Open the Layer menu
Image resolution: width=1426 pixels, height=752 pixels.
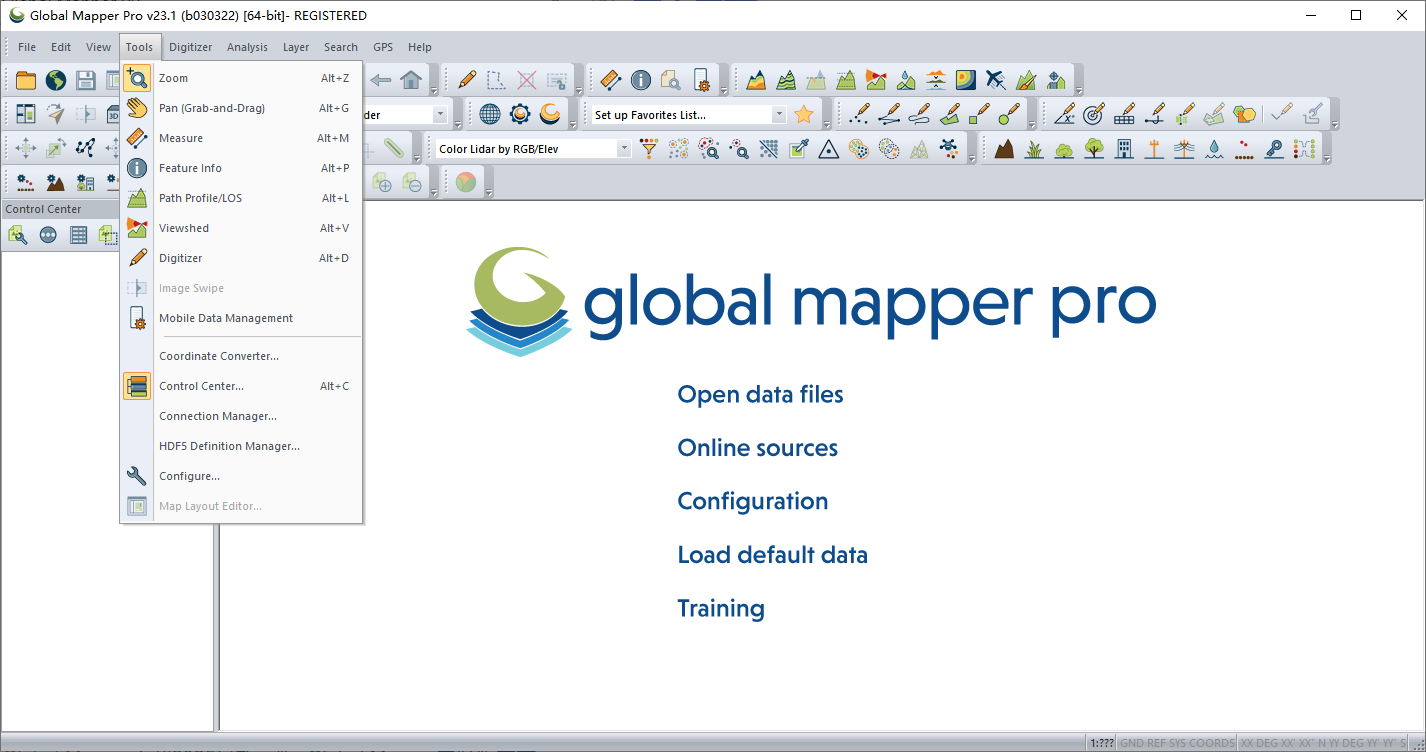(x=296, y=47)
